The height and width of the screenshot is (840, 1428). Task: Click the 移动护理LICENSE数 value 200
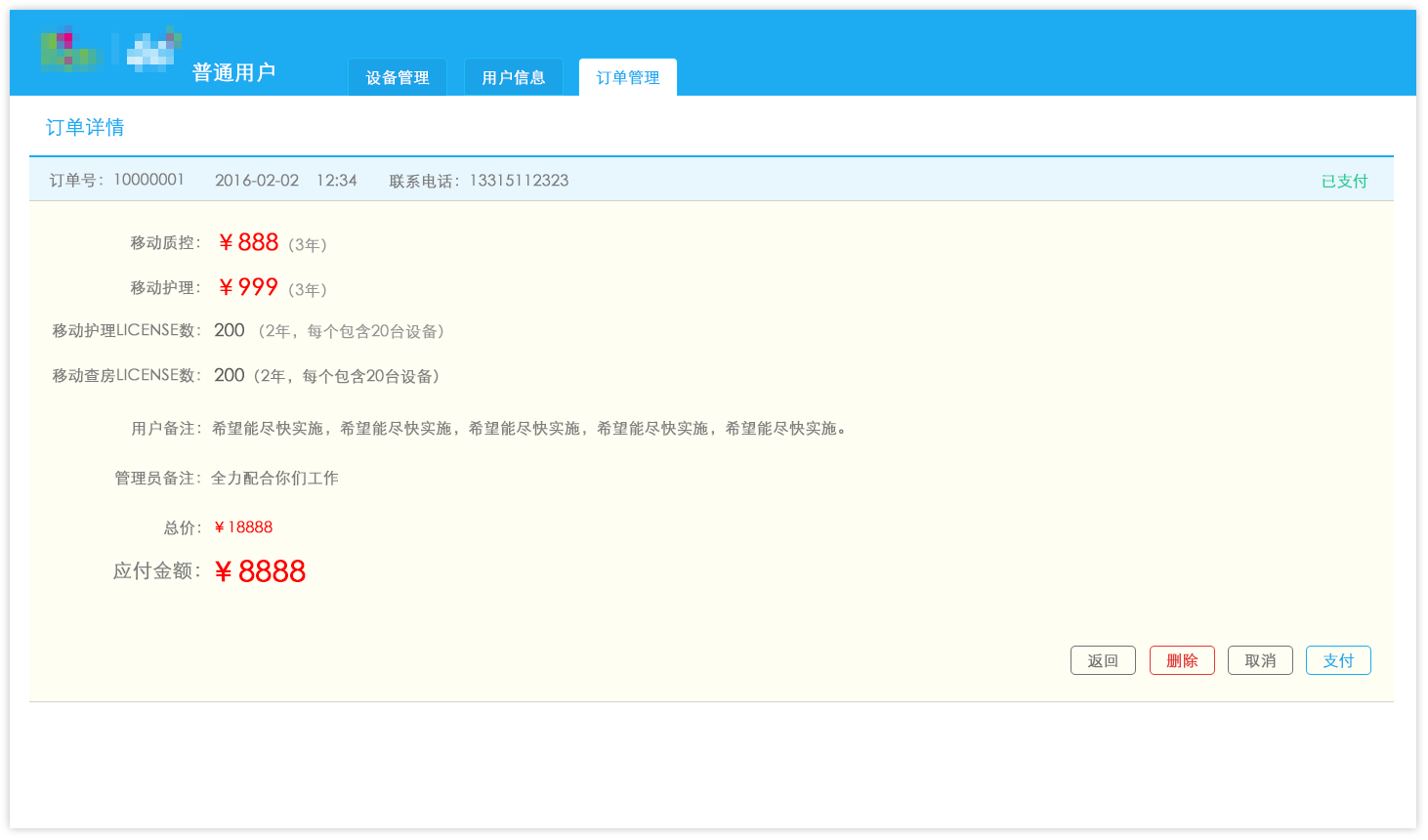coord(230,330)
